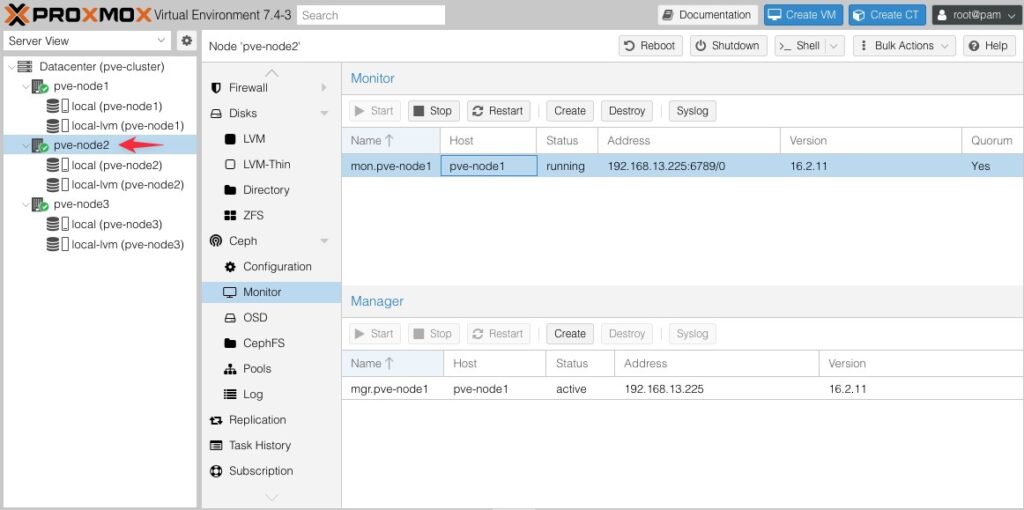Click the Reboot button
Screen dimensions: 1024x510
pyautogui.click(x=650, y=46)
